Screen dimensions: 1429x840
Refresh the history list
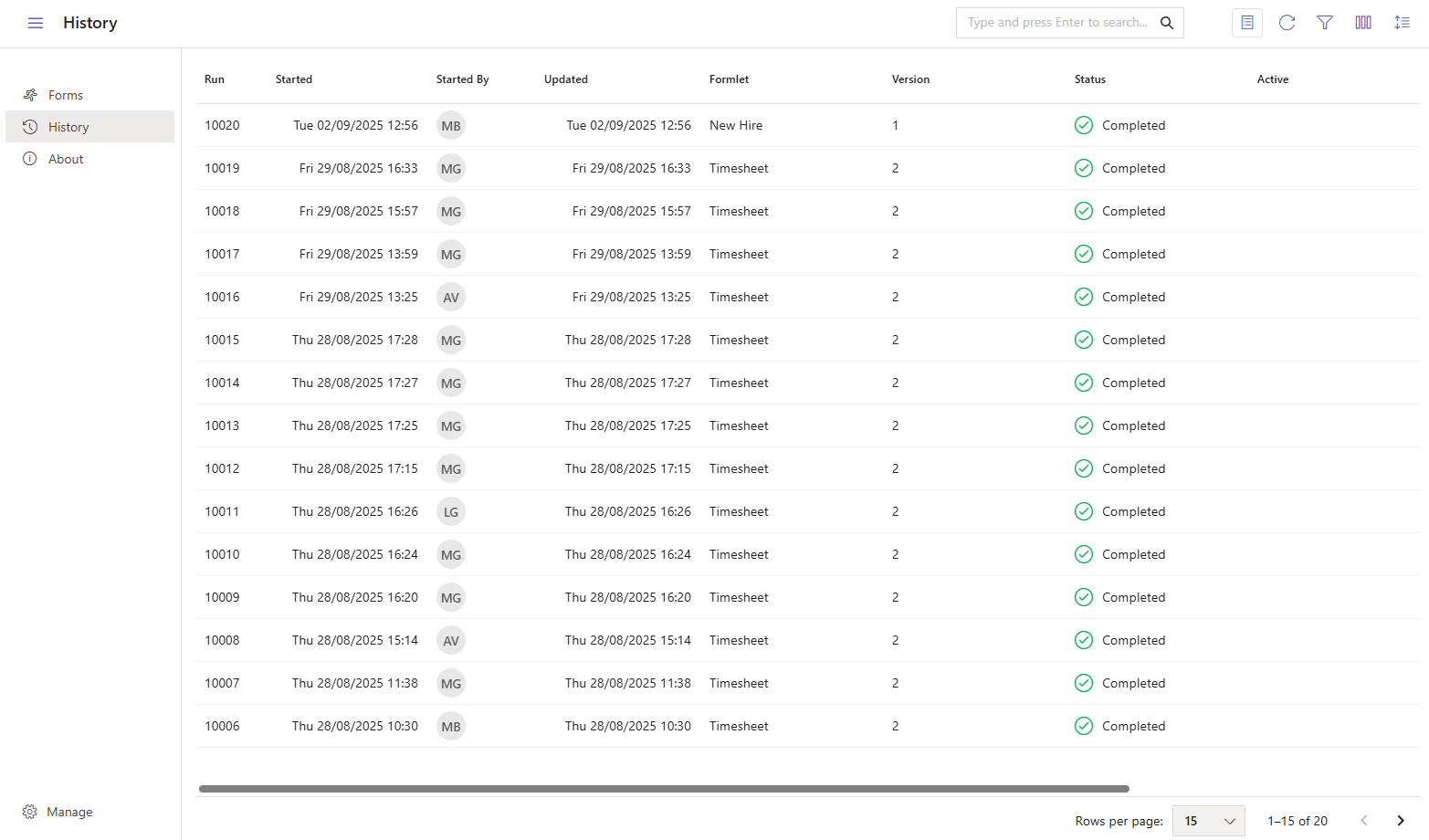[1287, 23]
